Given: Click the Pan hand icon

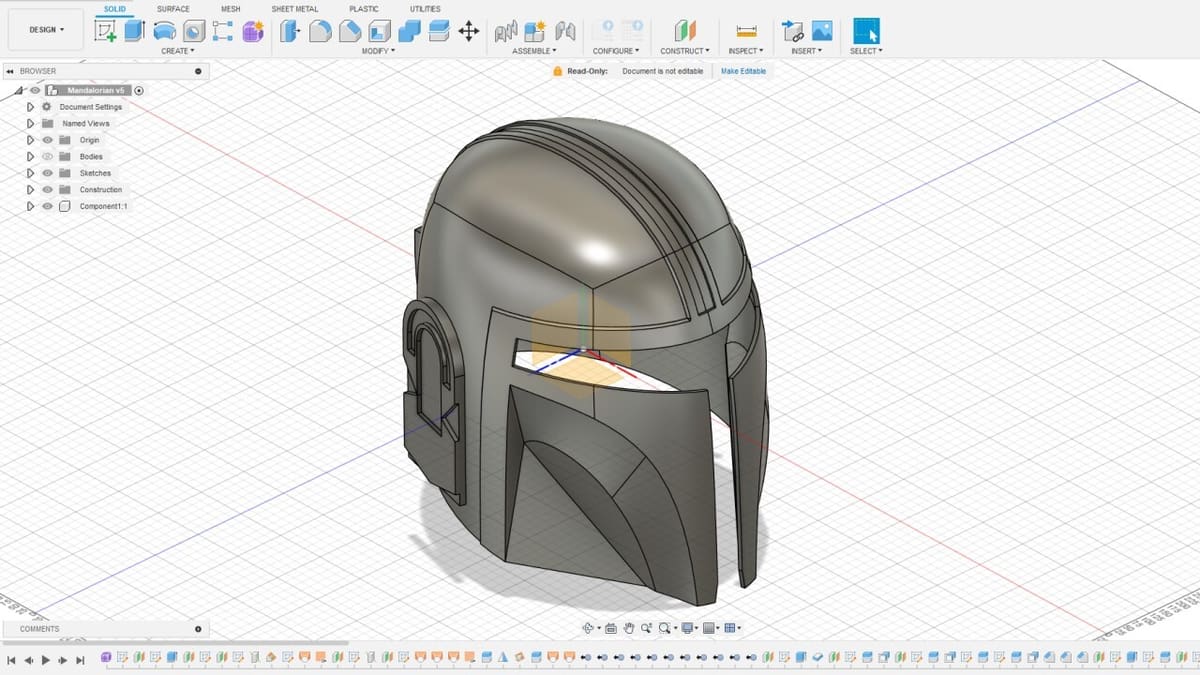Looking at the screenshot, I should coord(629,628).
